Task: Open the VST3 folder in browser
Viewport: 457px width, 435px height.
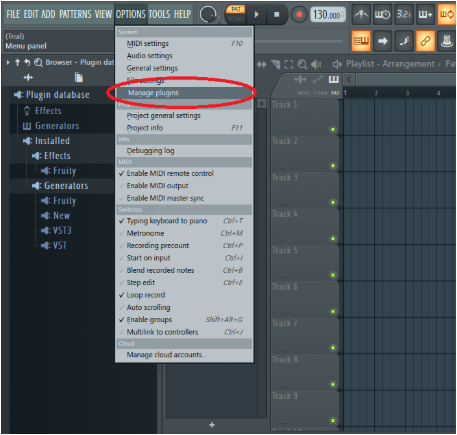Action: click(56, 230)
